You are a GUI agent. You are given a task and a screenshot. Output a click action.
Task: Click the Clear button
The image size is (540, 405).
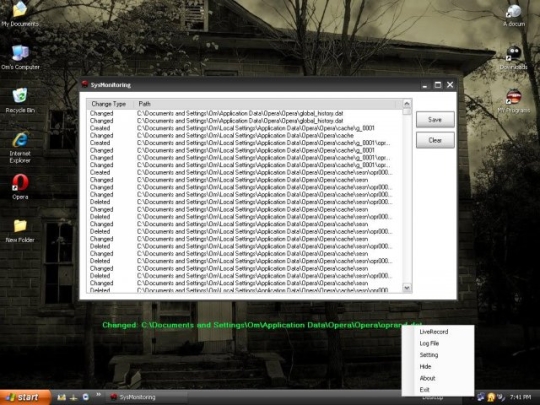(x=435, y=140)
